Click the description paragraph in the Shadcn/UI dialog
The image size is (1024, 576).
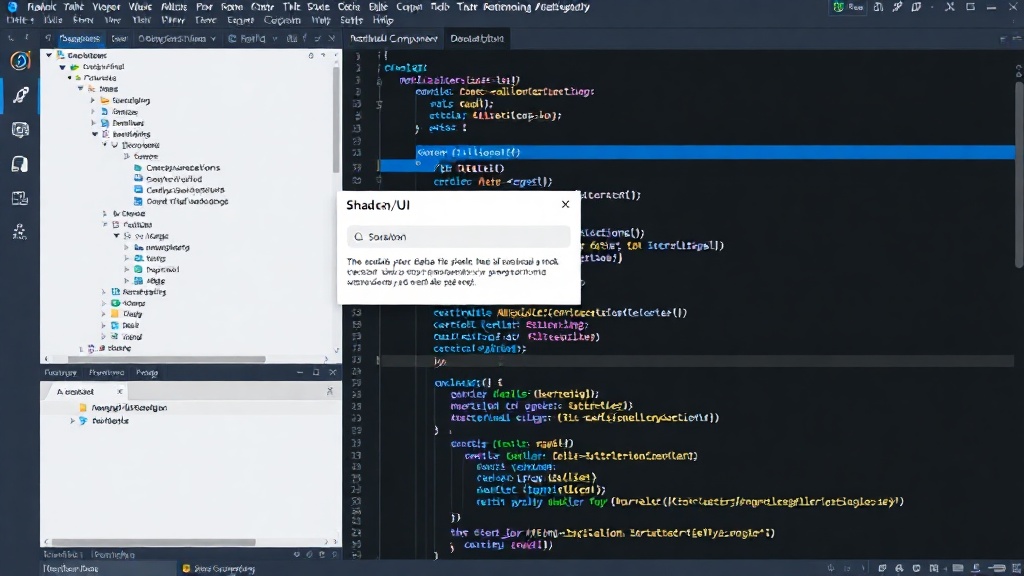pos(453,272)
